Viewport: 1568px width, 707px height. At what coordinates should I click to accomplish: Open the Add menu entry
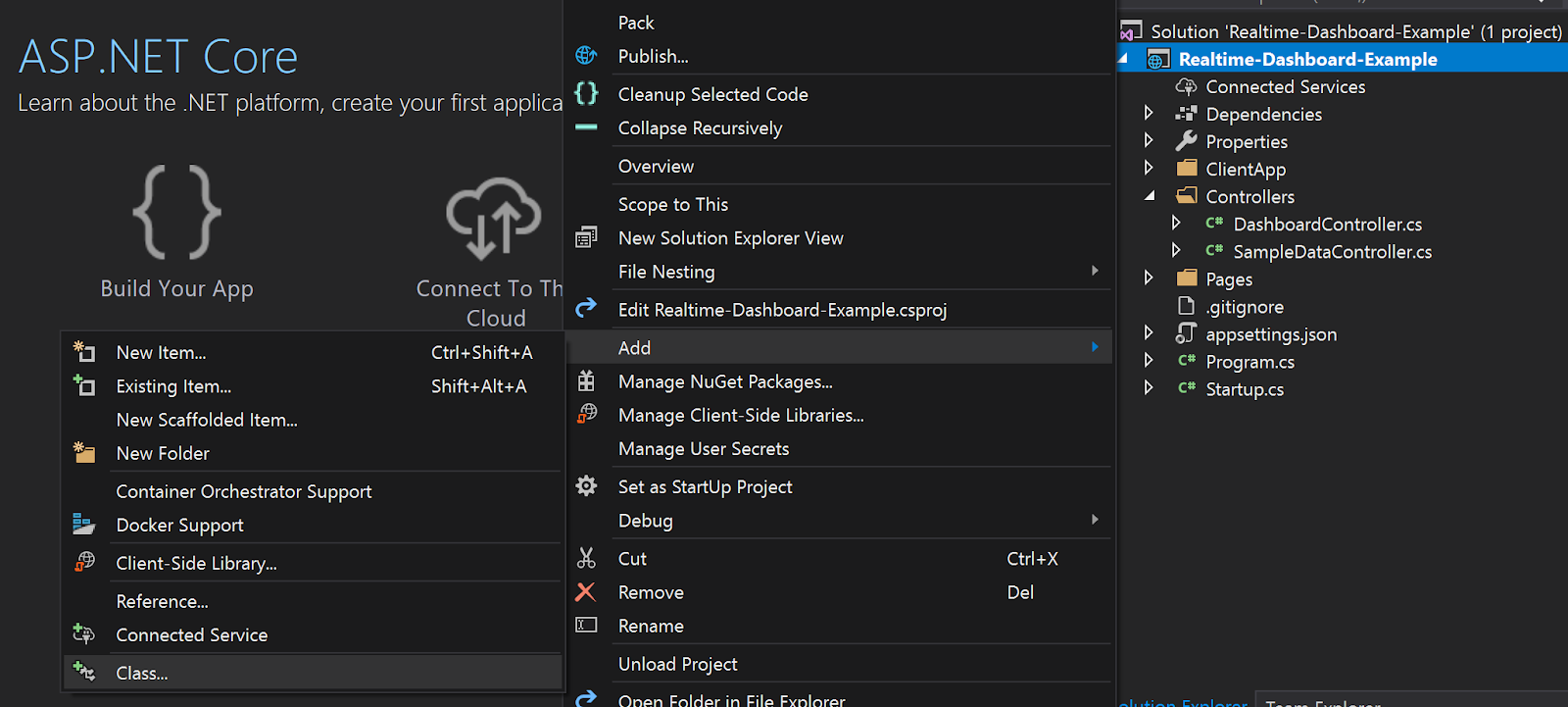point(840,347)
